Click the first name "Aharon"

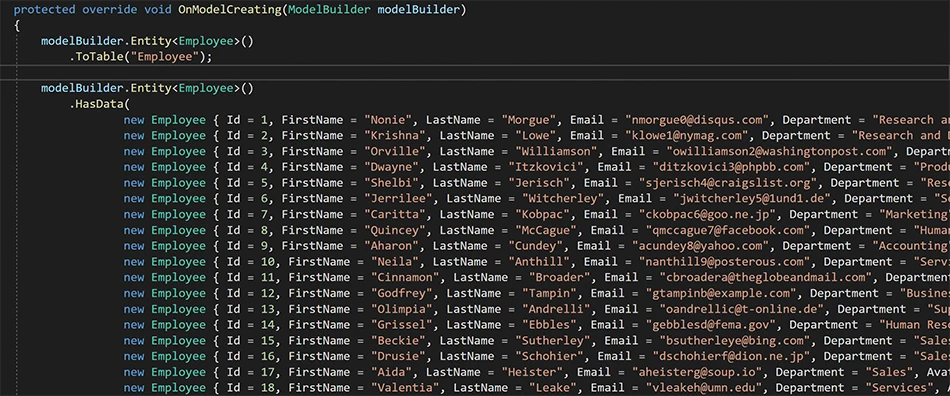point(391,246)
